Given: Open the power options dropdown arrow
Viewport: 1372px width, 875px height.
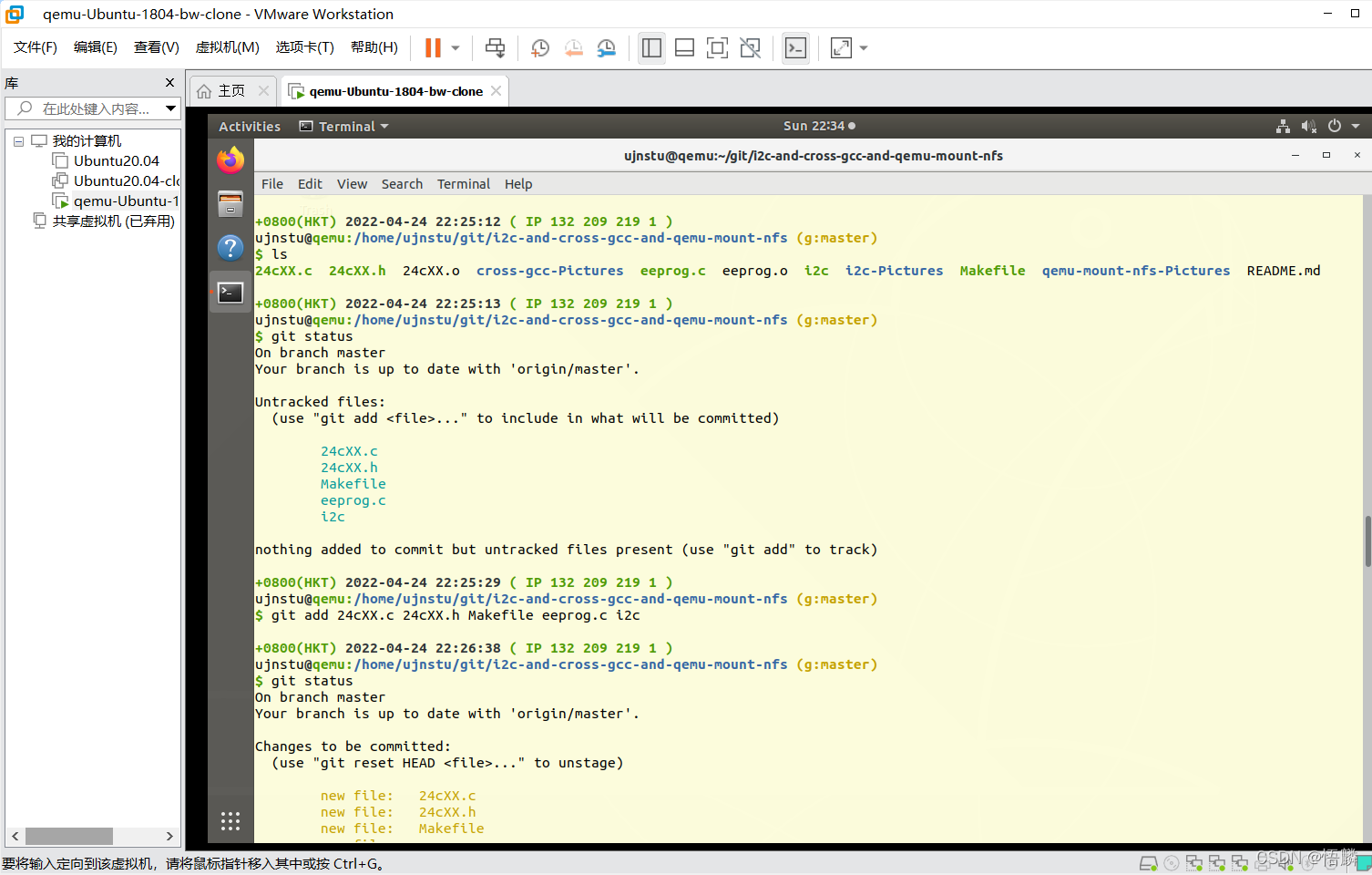Looking at the screenshot, I should pyautogui.click(x=456, y=48).
